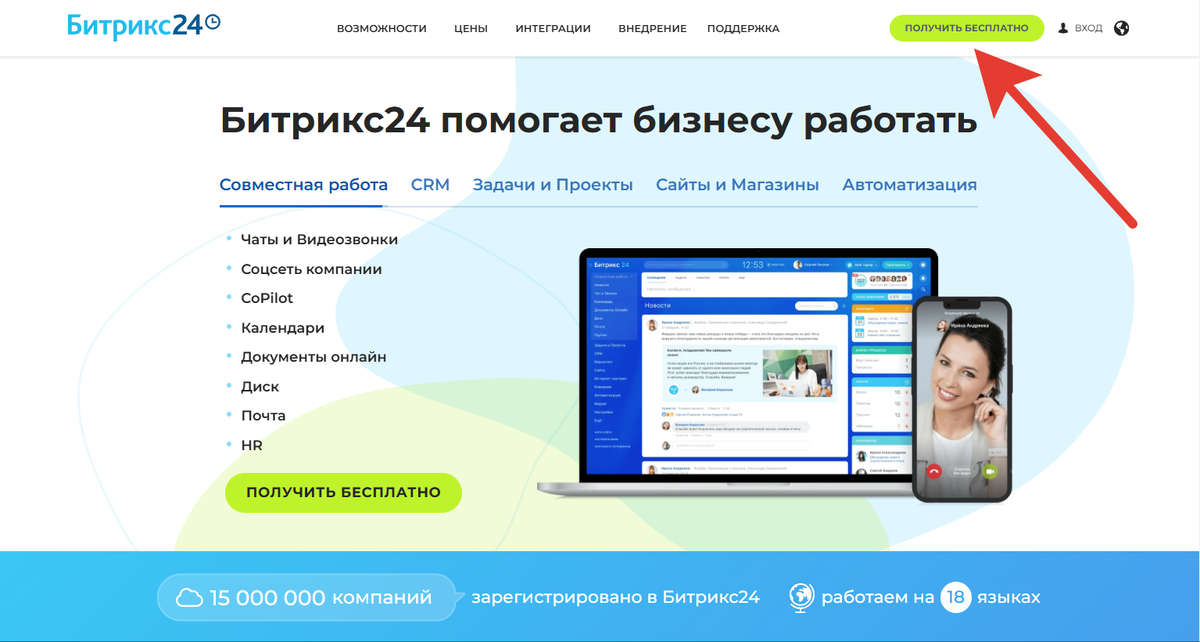
Task: Click the Соцсеть компании list item
Action: pos(311,269)
